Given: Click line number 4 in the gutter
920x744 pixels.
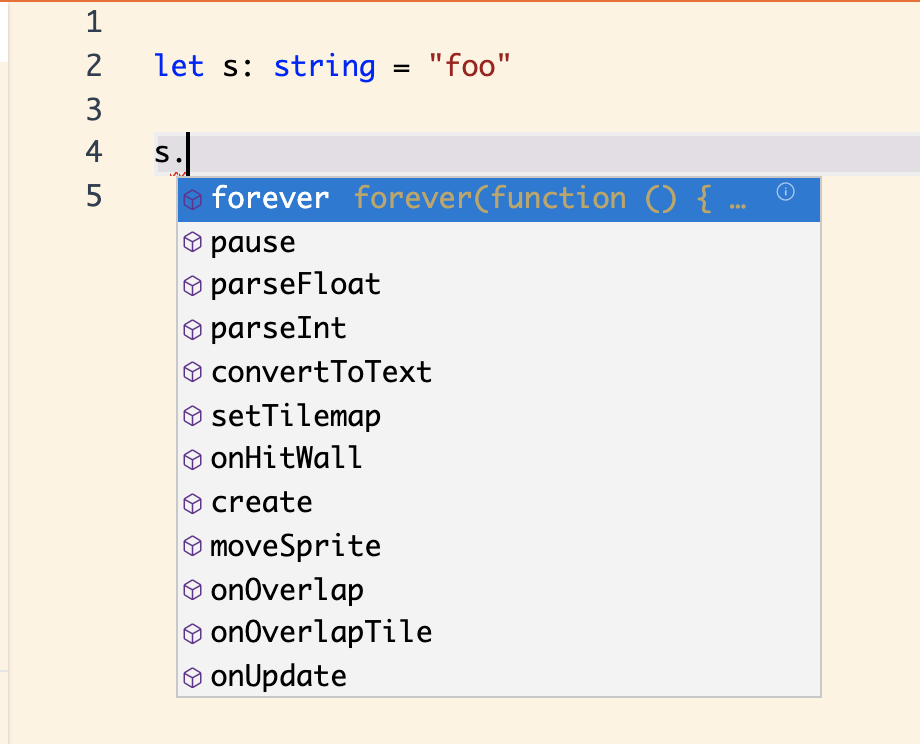Looking at the screenshot, I should pos(93,152).
